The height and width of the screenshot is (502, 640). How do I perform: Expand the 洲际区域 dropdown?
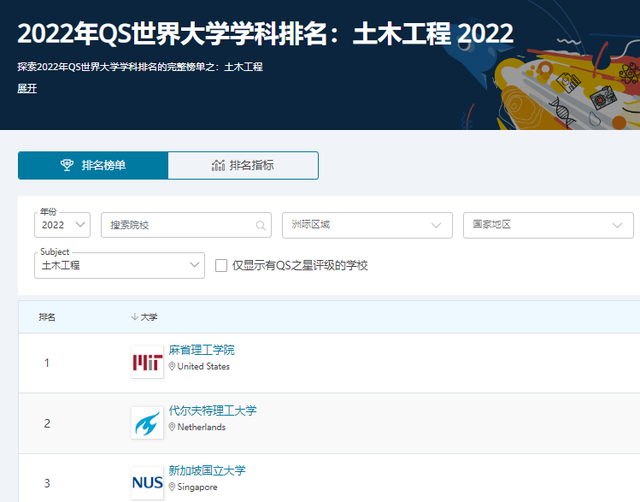tap(367, 225)
